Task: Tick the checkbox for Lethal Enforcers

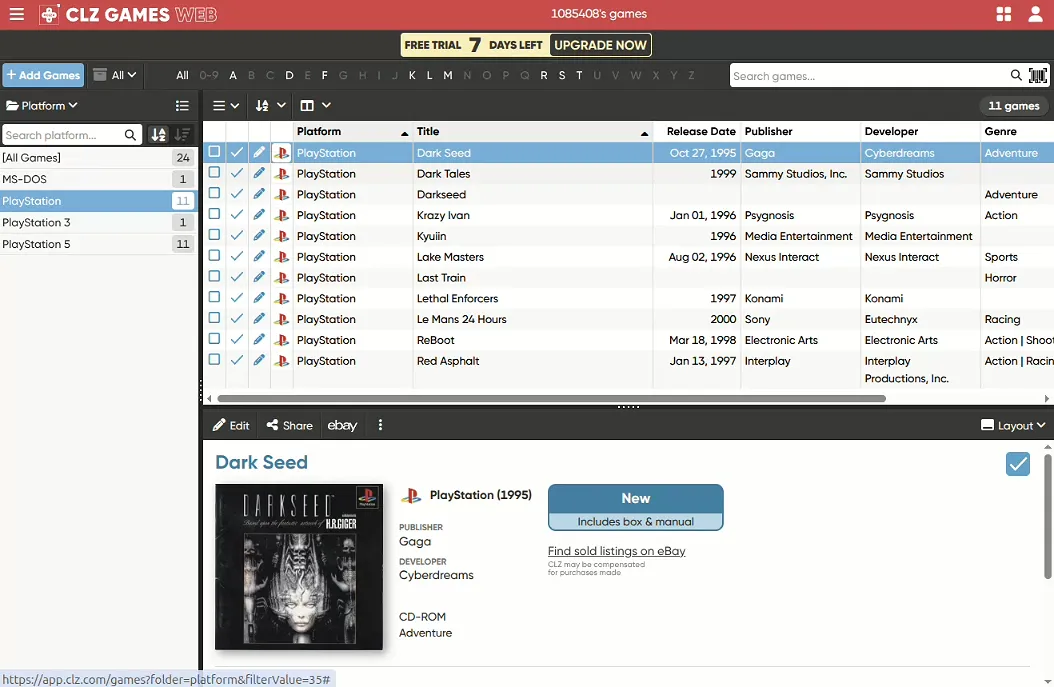Action: (x=214, y=296)
